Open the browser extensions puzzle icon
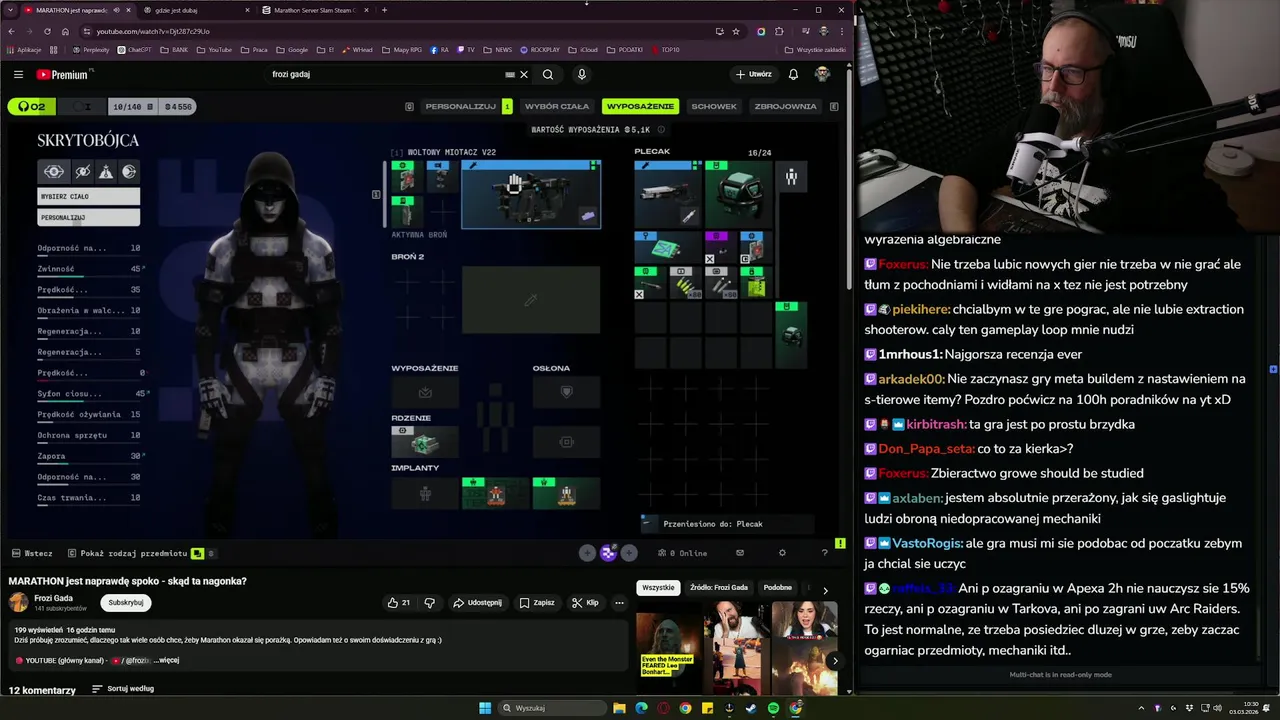This screenshot has width=1280, height=720. tap(779, 31)
